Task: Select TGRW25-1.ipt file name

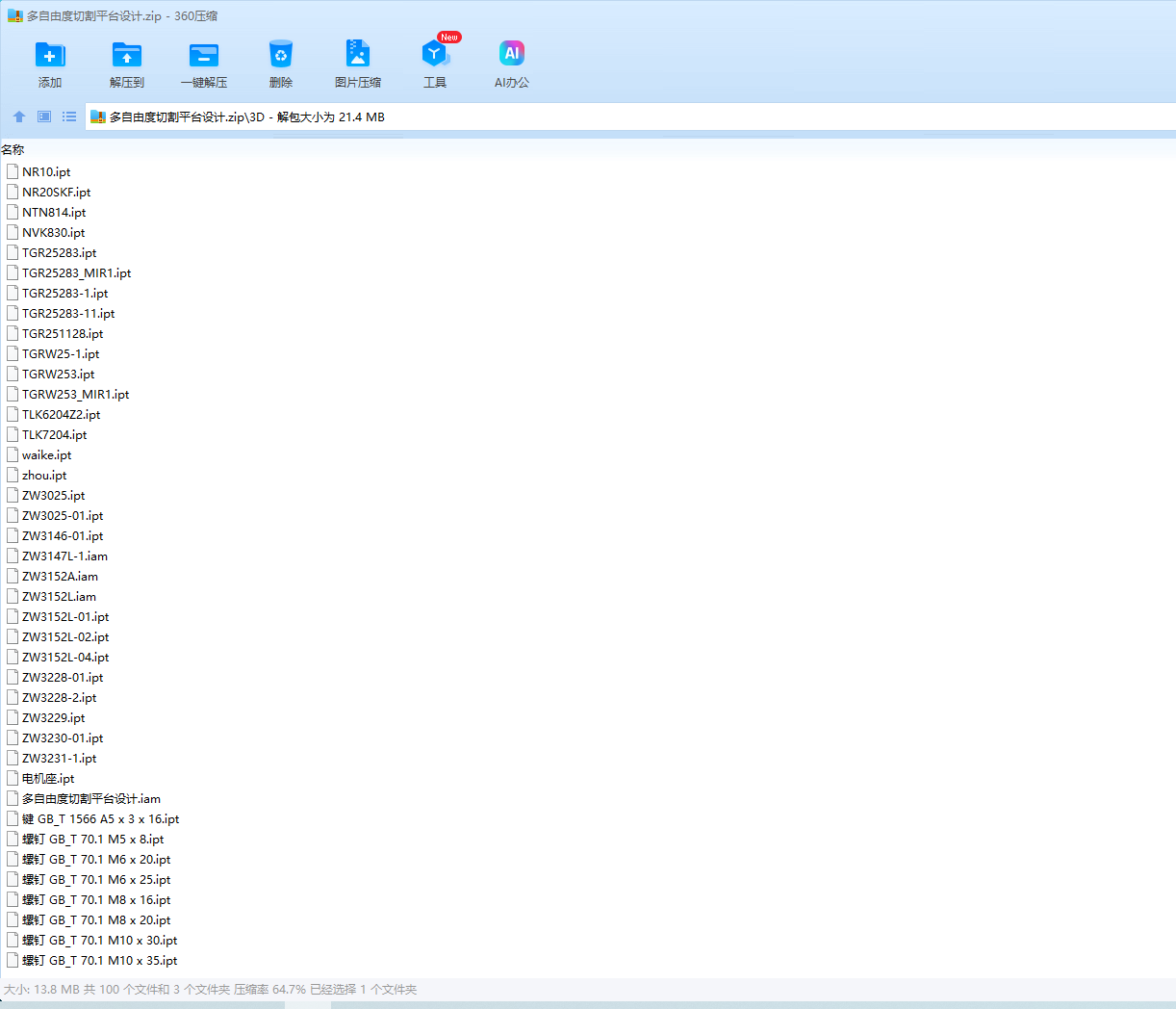Action: (61, 353)
